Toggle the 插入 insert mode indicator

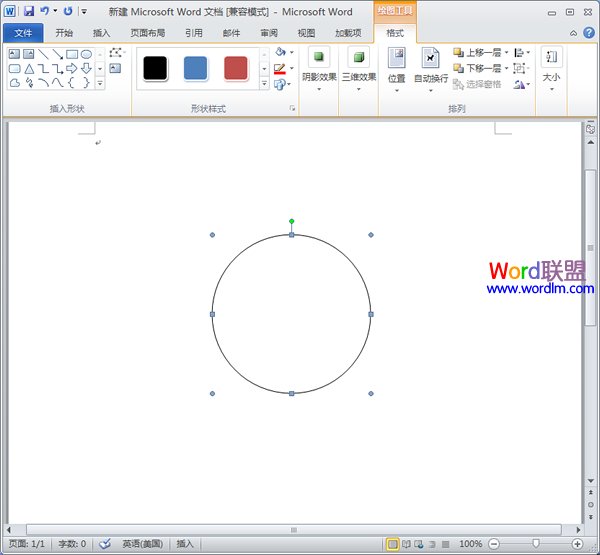[x=185, y=544]
